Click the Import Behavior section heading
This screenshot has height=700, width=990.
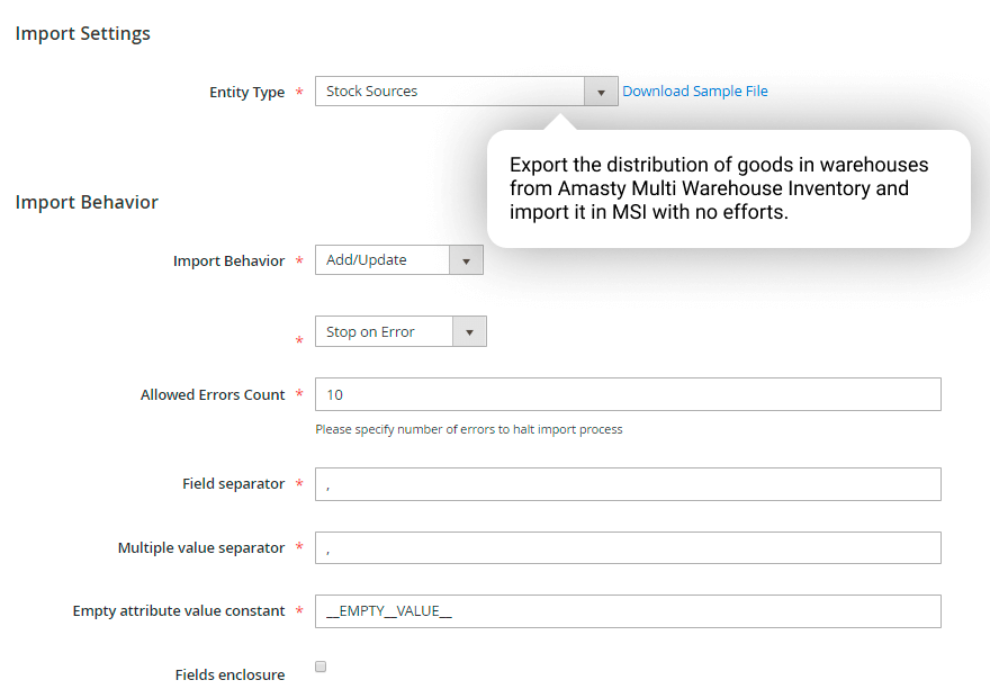pos(87,202)
